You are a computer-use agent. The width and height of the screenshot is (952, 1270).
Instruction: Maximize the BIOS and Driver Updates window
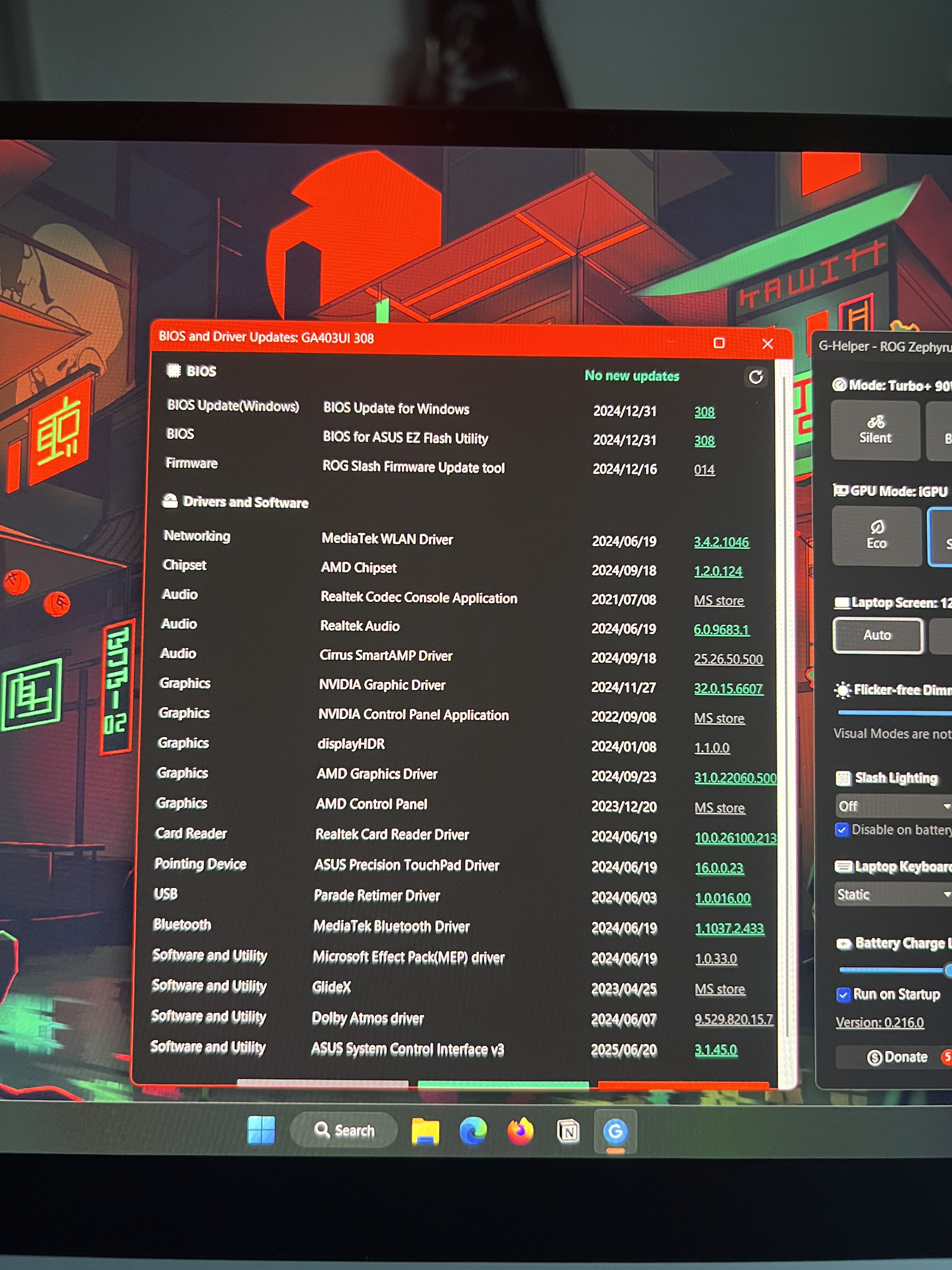718,343
